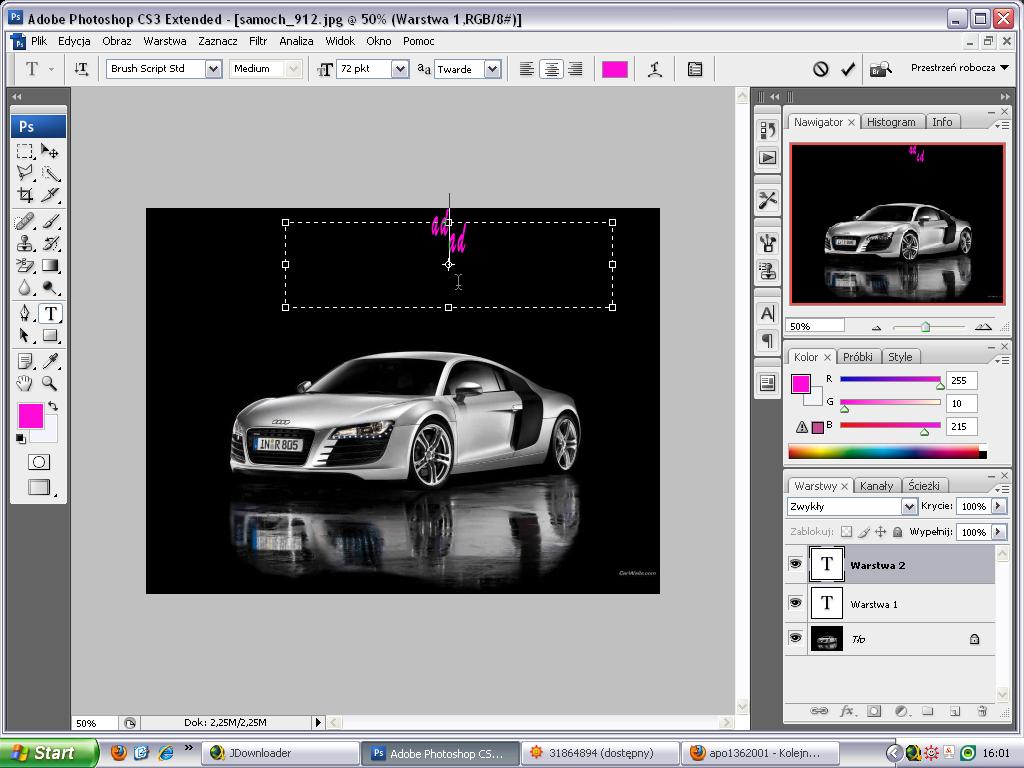Select the Rectangle shape tool
1024x768 pixels.
50,336
